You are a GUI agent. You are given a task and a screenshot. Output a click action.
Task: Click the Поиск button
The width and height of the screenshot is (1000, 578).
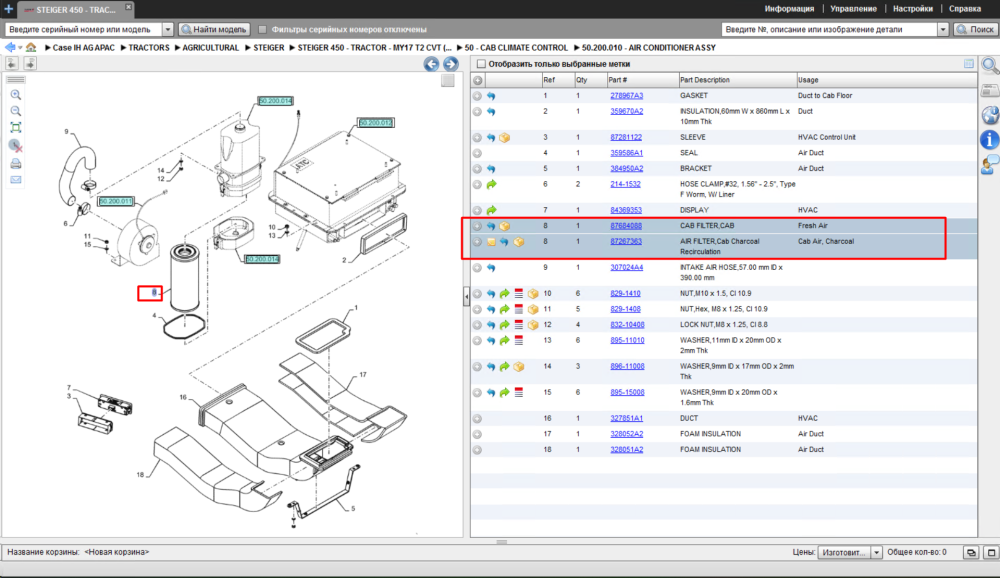(976, 29)
